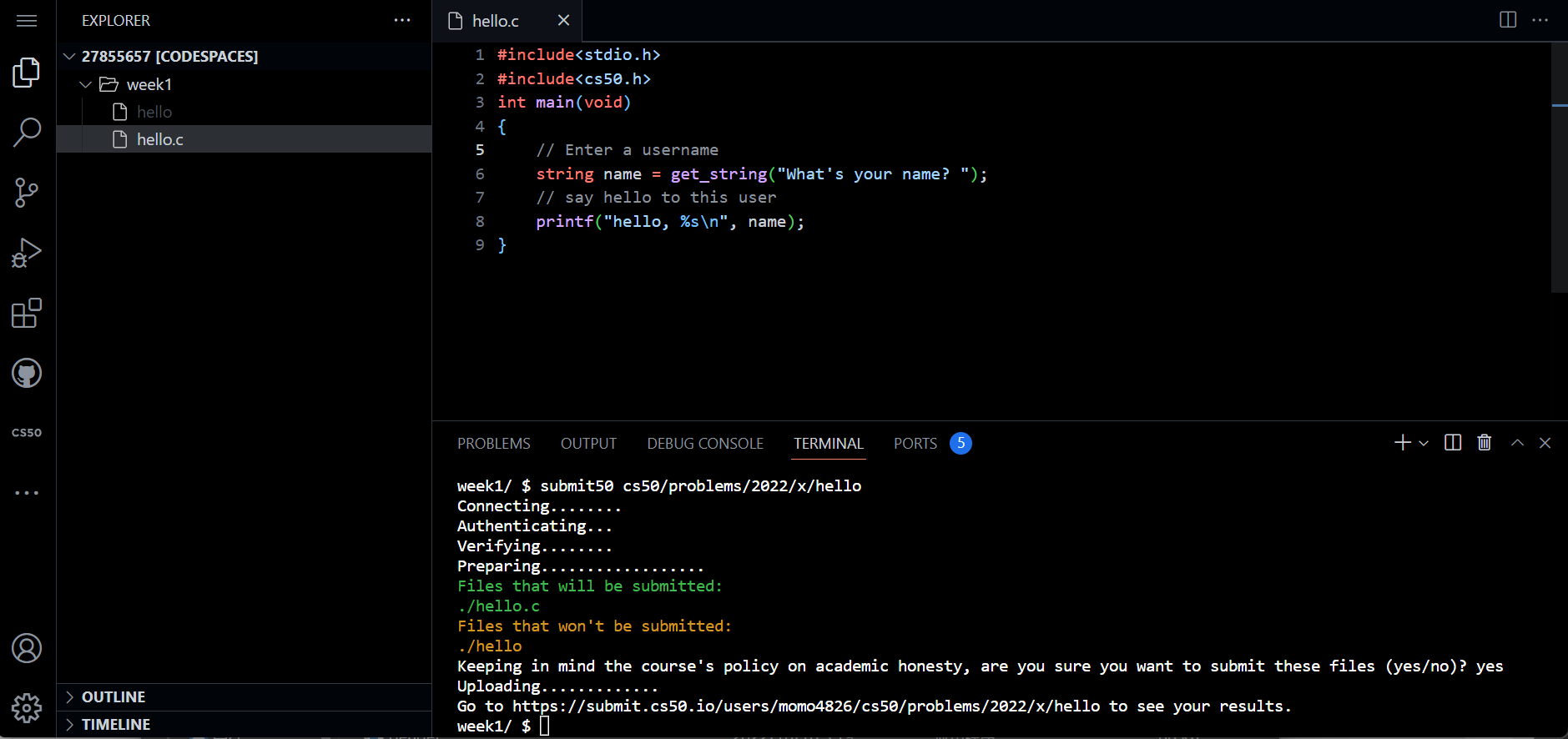The height and width of the screenshot is (739, 1568).
Task: Open the new terminal launch profile dropdown
Action: click(x=1424, y=443)
